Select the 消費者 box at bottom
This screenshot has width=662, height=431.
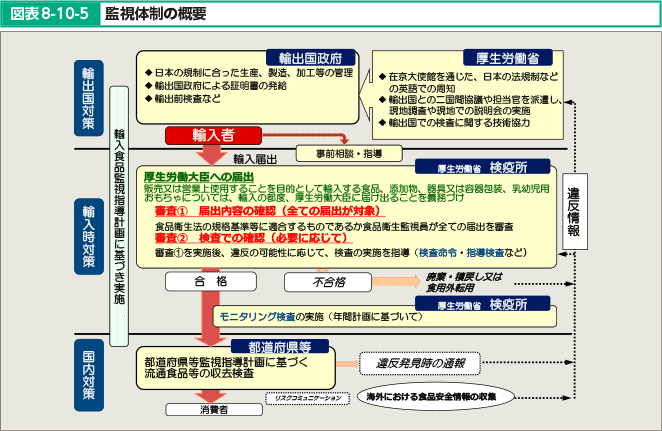212,410
